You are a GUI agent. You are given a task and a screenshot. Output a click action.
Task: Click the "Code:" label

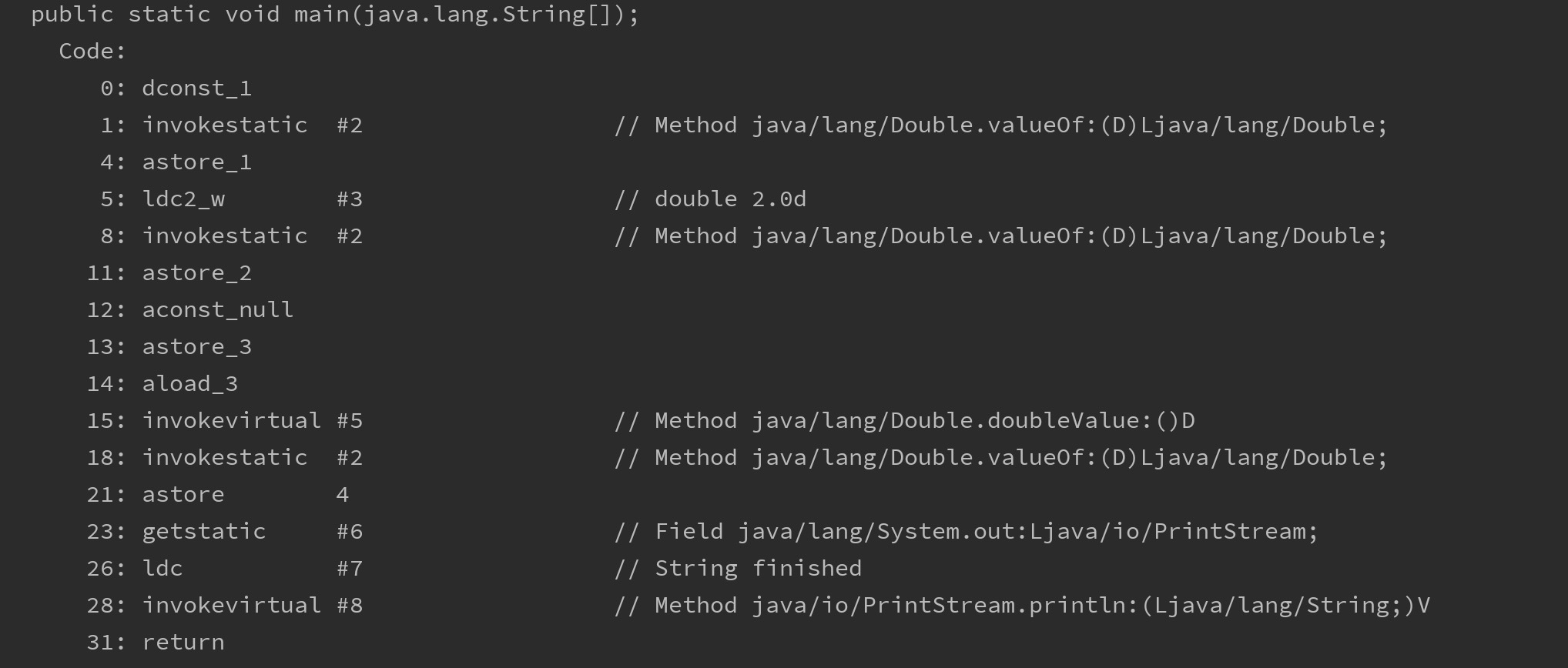pyautogui.click(x=92, y=52)
